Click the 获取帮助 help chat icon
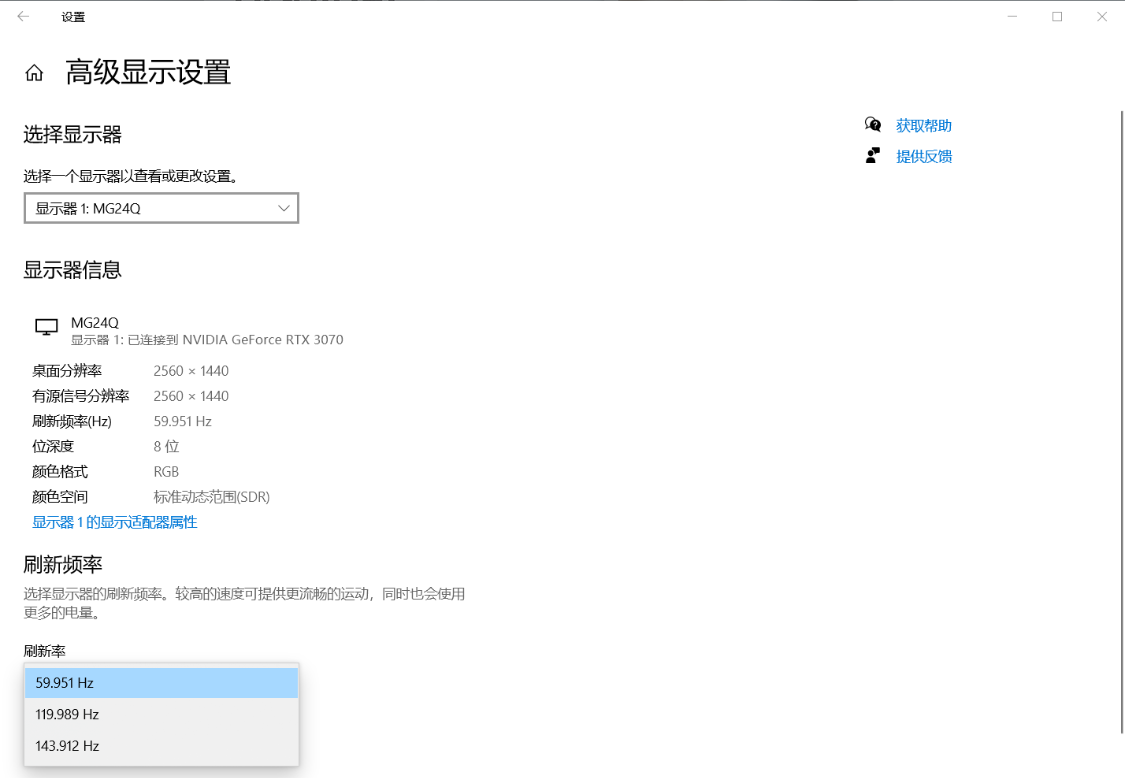The height and width of the screenshot is (778, 1125). tap(872, 125)
